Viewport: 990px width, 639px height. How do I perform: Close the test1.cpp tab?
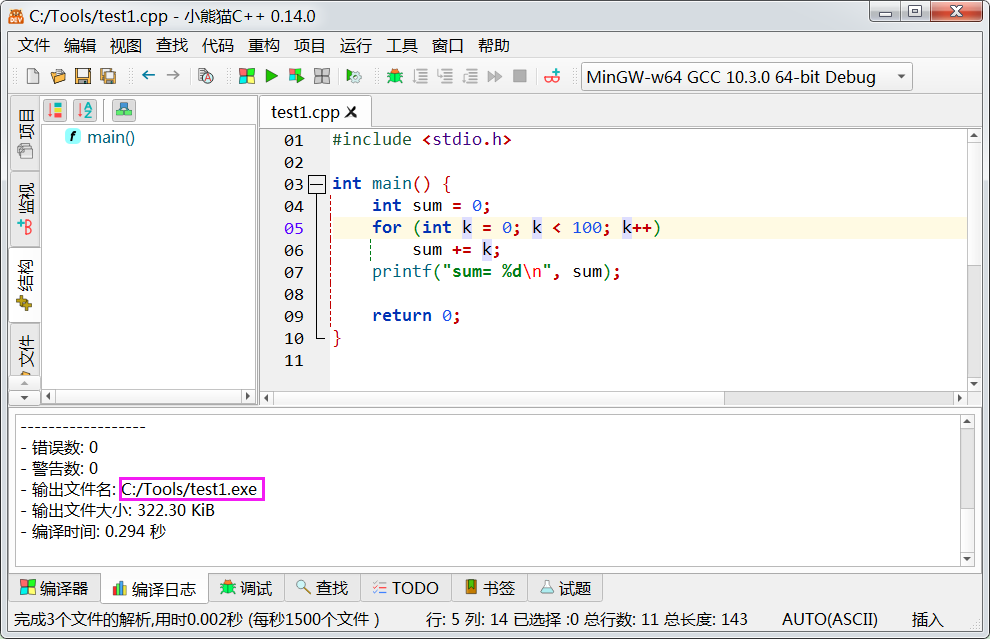351,112
